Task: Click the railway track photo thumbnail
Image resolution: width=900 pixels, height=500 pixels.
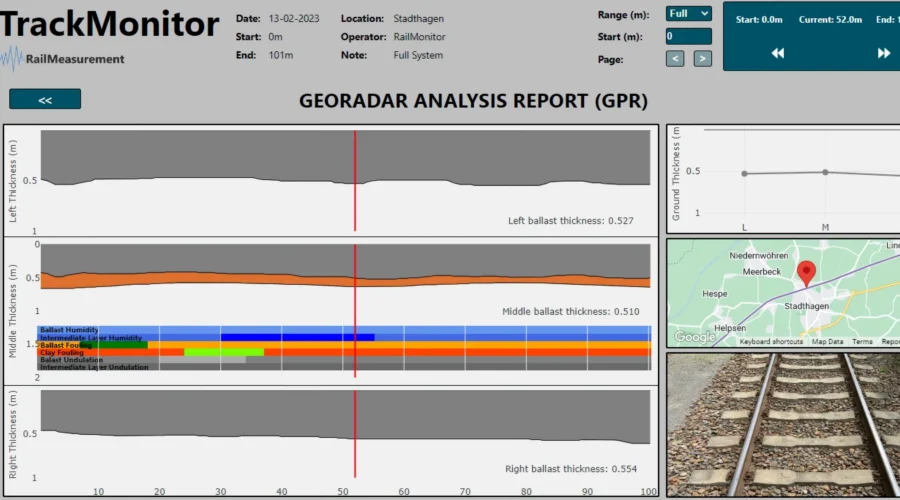Action: click(x=783, y=424)
